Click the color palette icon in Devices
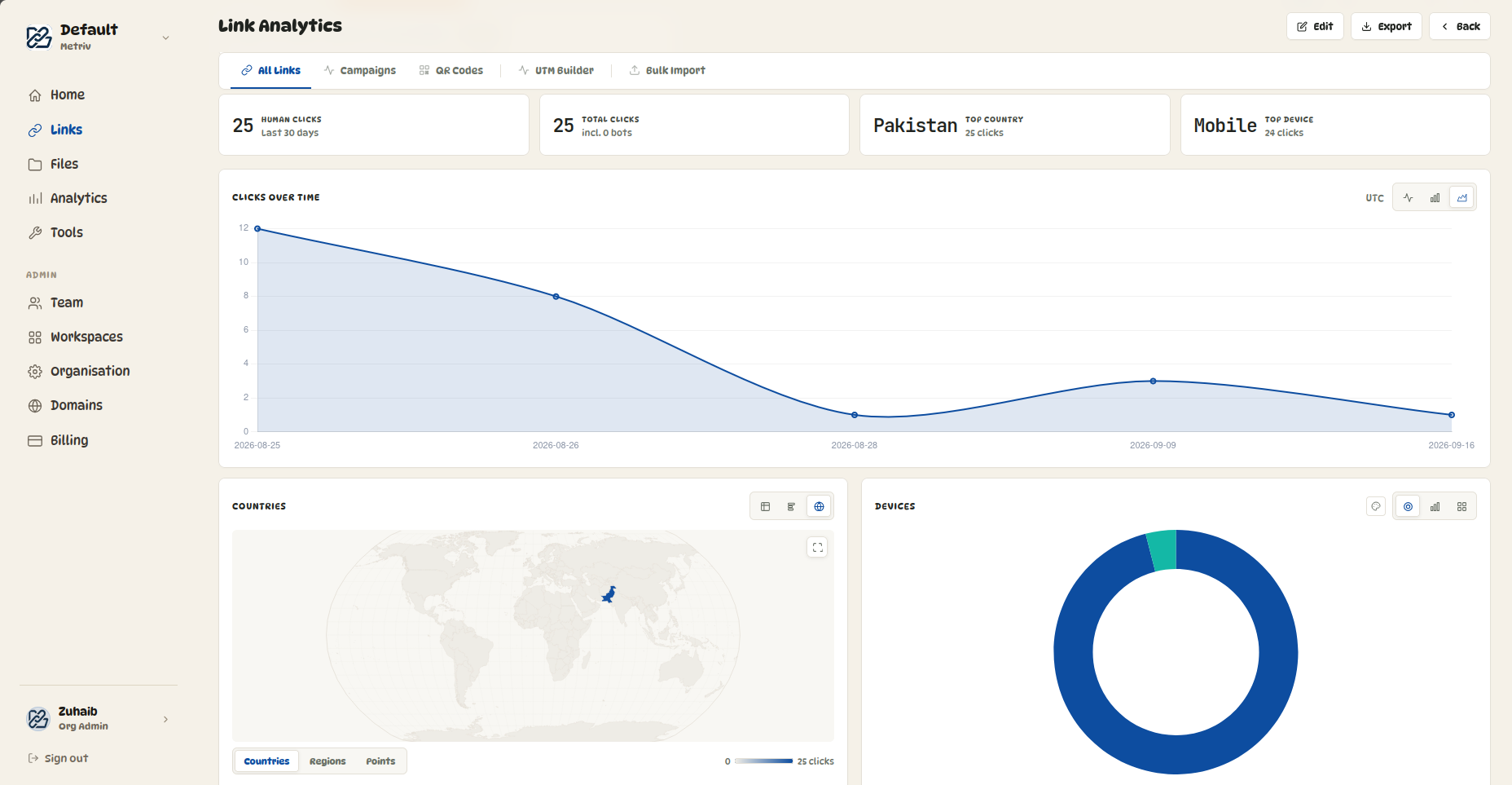The height and width of the screenshot is (785, 1512). click(x=1376, y=506)
